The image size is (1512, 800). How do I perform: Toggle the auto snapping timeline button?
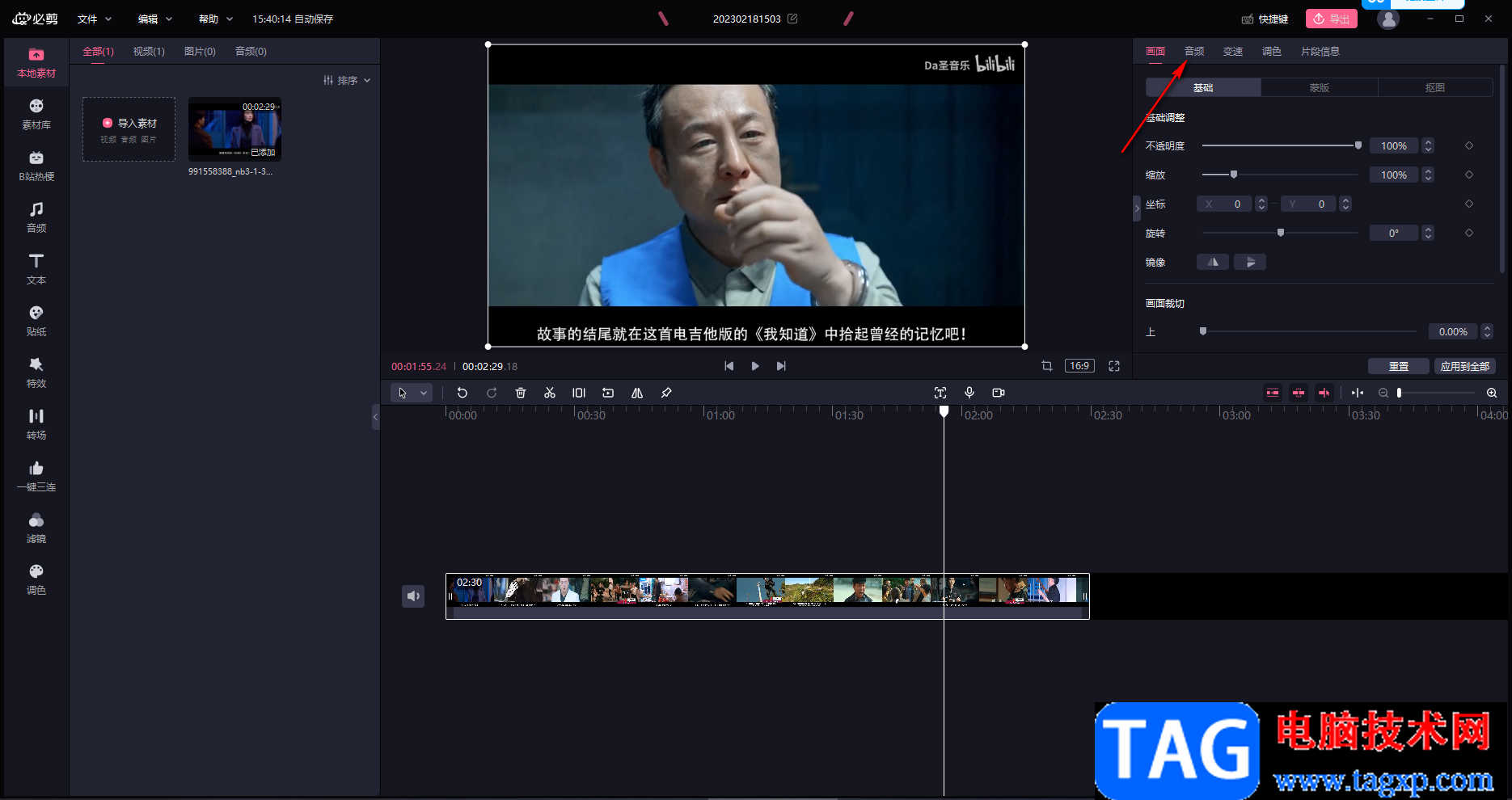point(1299,393)
